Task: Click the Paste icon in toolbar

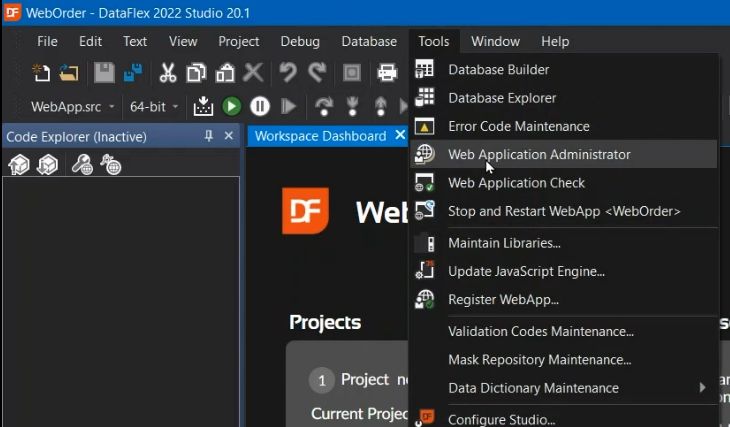Action: (224, 73)
